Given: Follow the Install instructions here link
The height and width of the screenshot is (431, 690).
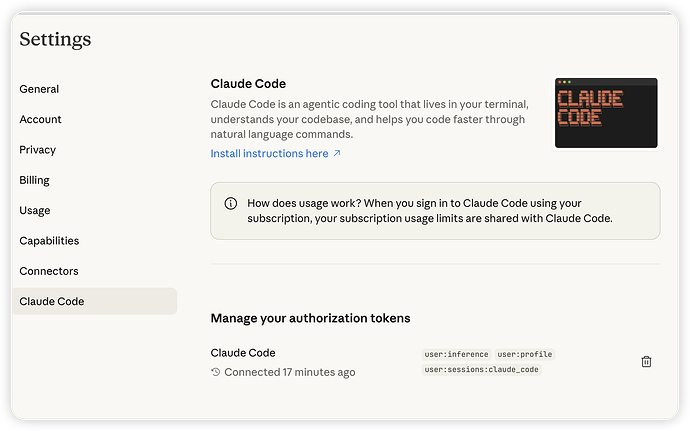Looking at the screenshot, I should tap(269, 153).
